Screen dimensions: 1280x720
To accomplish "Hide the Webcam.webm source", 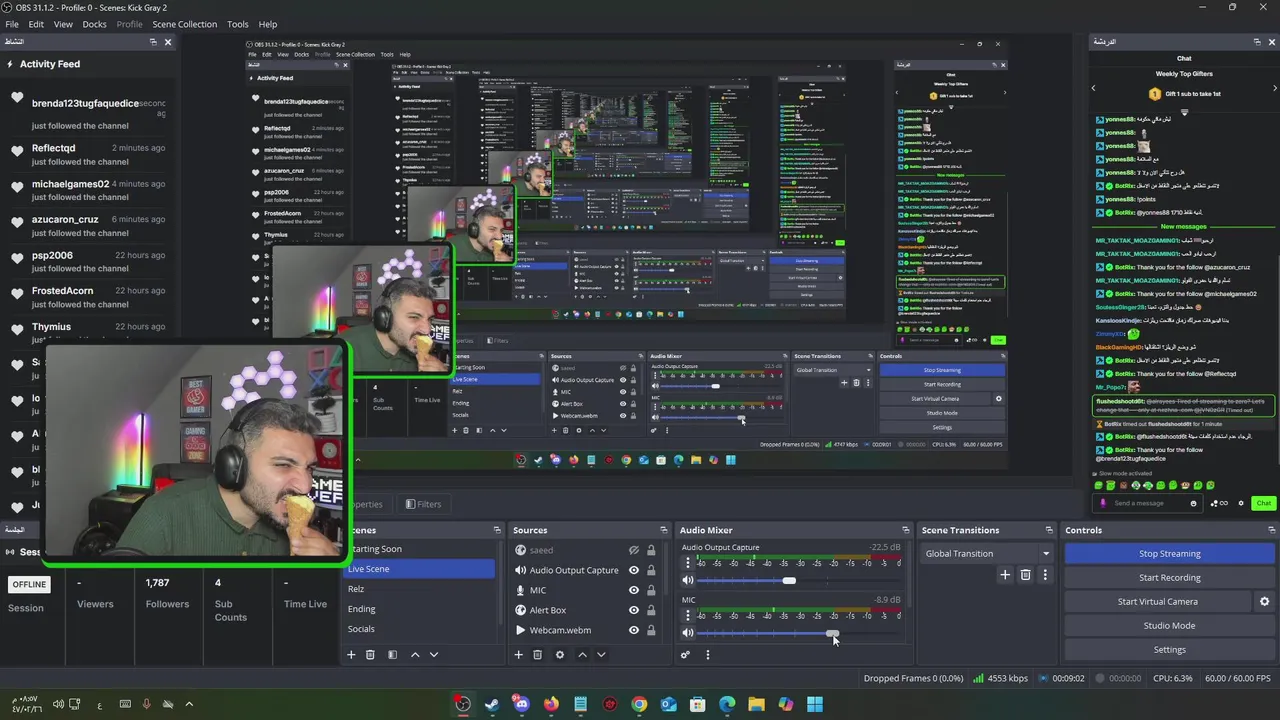I will click(633, 631).
